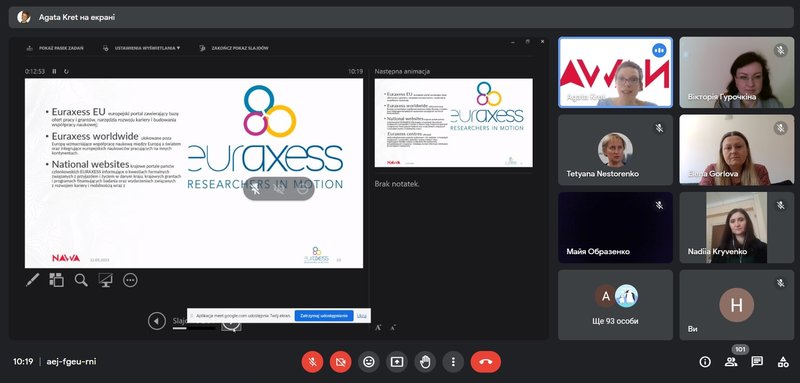The width and height of the screenshot is (800, 383).
Task: Activate the zoom into slide magnifier
Action: [x=81, y=279]
